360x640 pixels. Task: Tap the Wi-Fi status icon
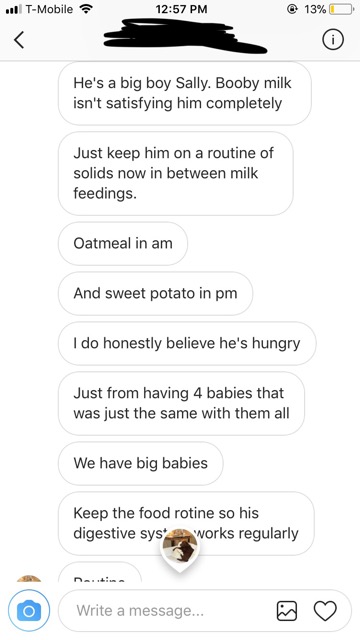click(x=85, y=9)
